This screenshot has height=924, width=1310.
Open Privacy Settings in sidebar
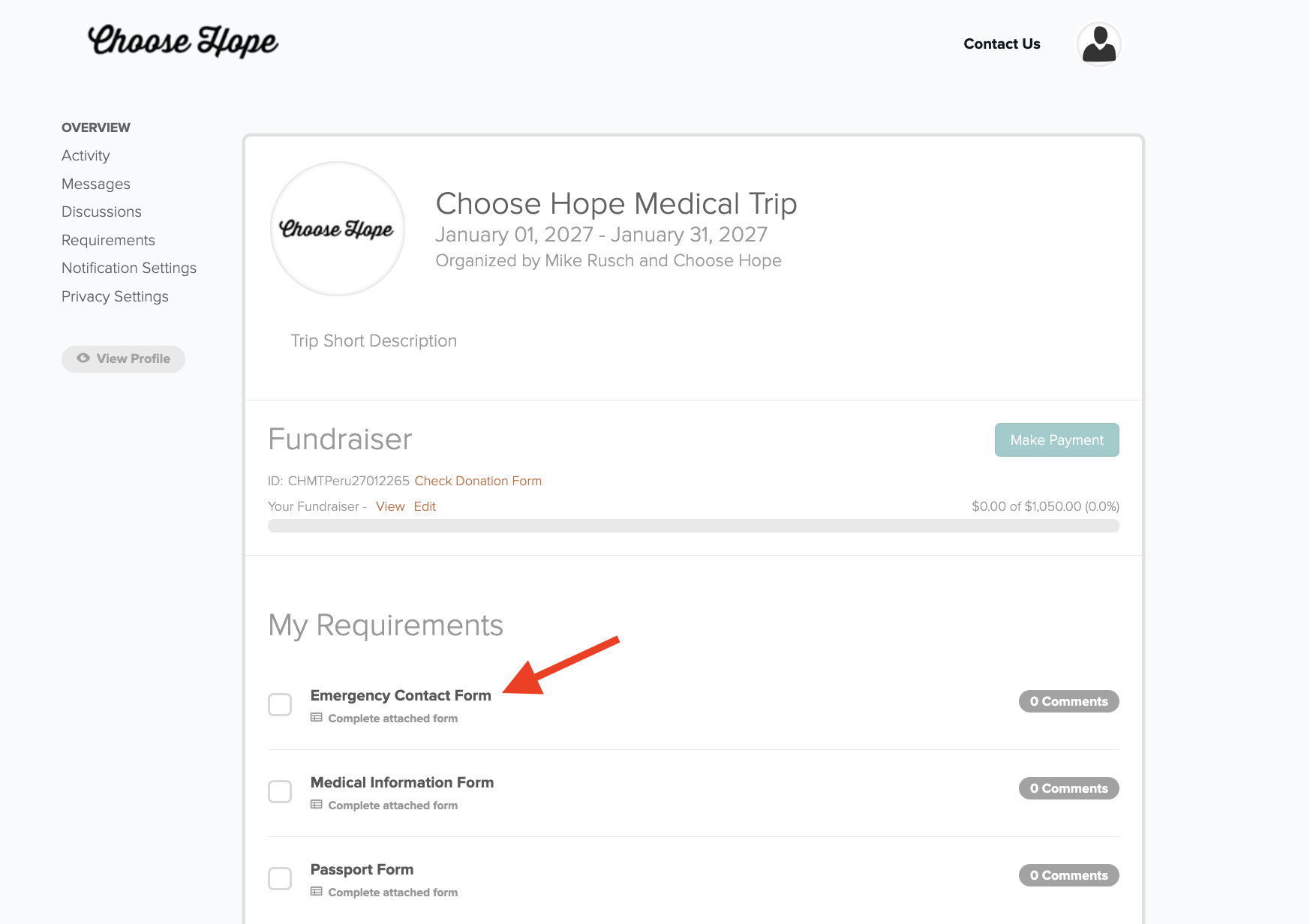[115, 296]
